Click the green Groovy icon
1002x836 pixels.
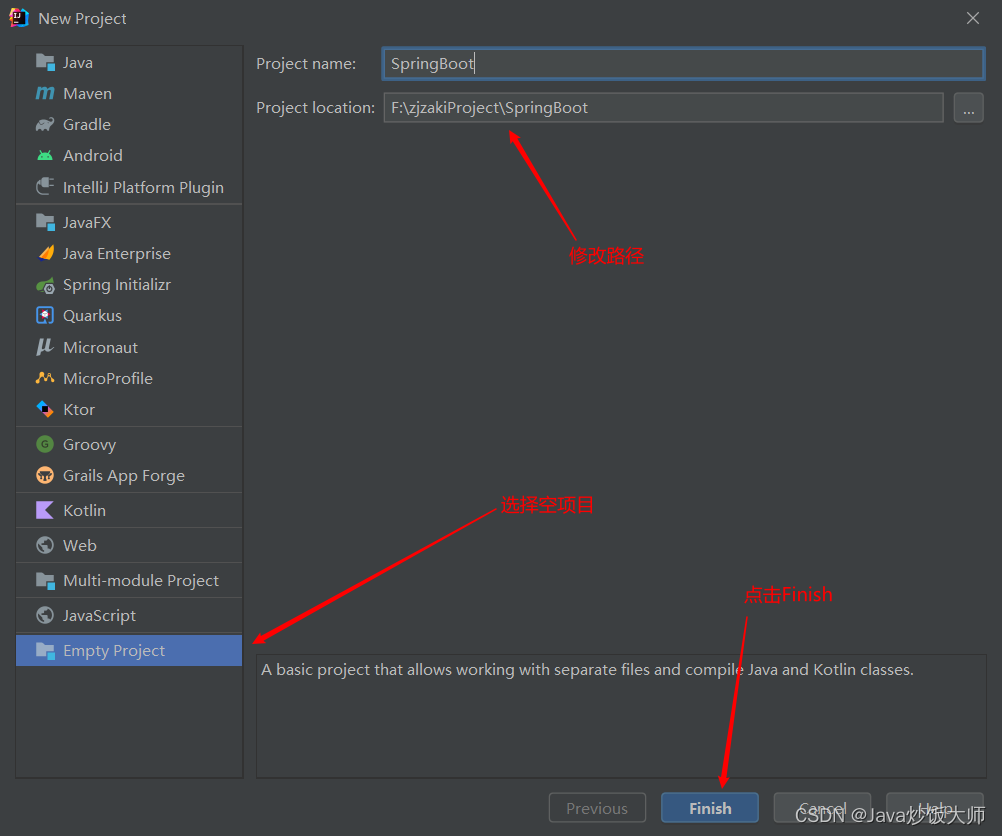[x=45, y=444]
